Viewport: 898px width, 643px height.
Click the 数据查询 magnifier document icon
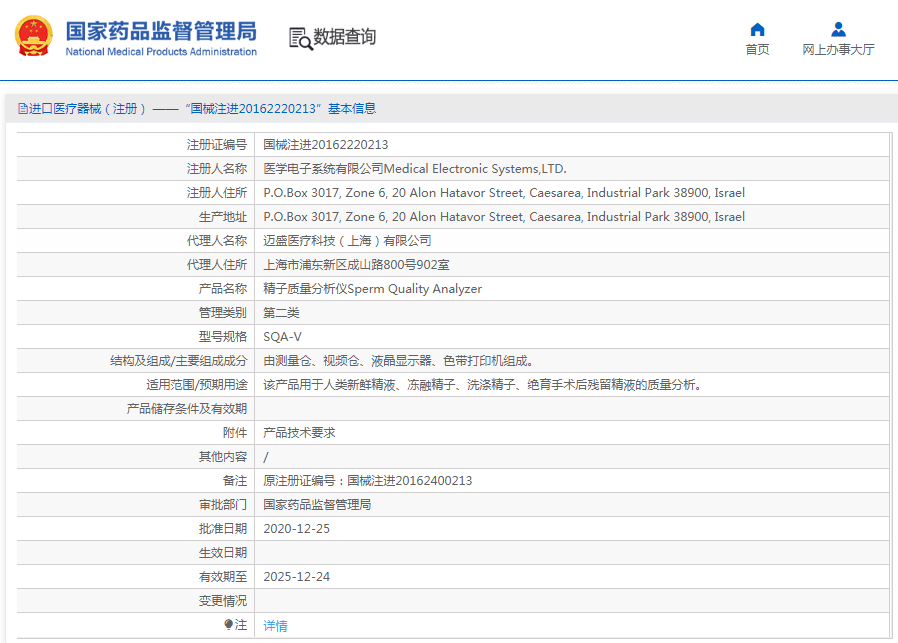(x=300, y=38)
